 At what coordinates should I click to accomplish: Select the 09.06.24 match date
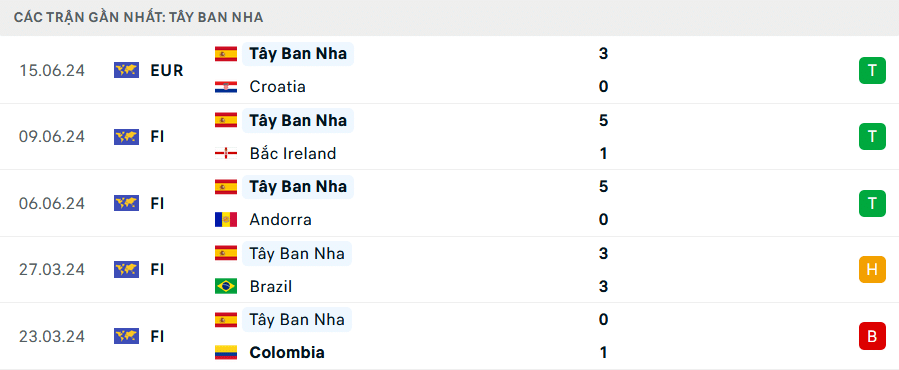(x=52, y=137)
